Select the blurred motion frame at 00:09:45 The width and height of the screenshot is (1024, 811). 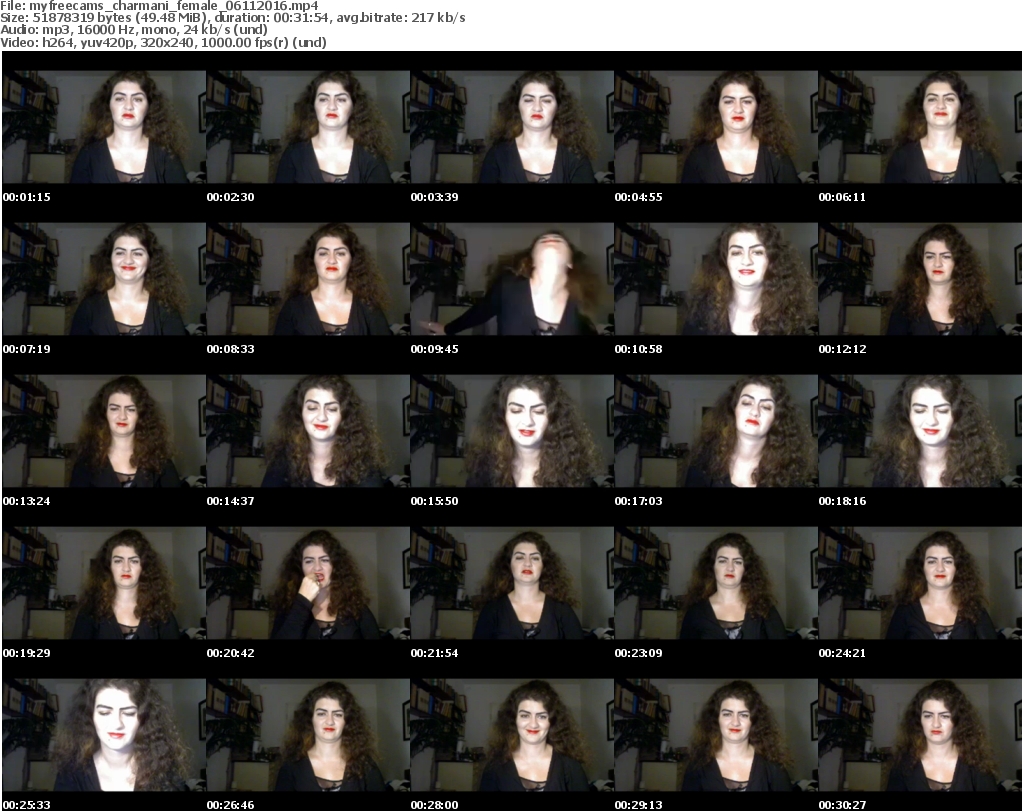coord(512,279)
